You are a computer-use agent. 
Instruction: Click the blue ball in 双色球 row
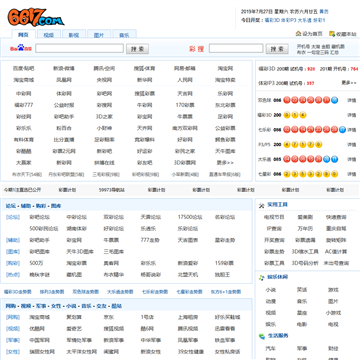pos(335,100)
